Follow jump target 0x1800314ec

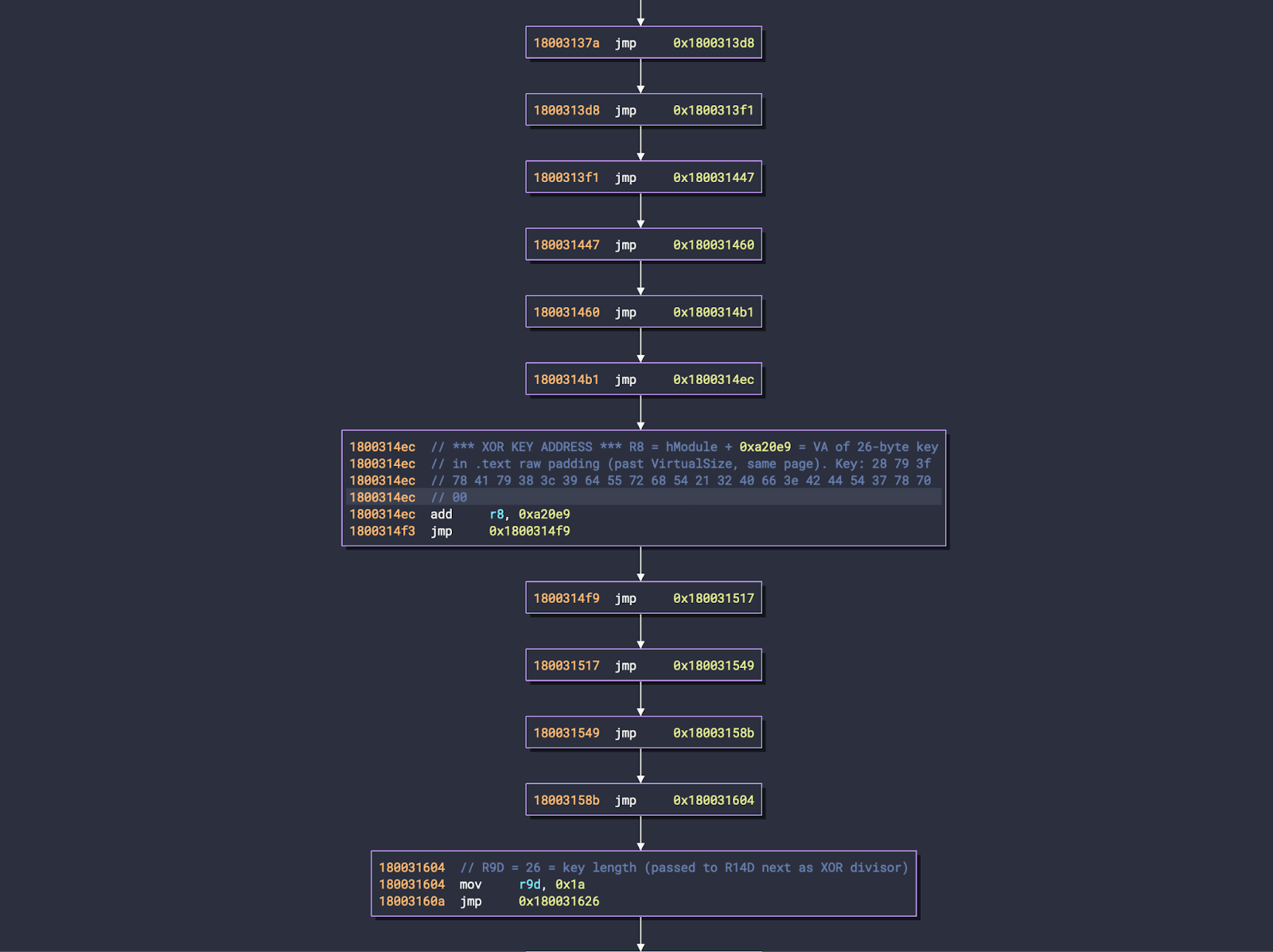pyautogui.click(x=713, y=380)
